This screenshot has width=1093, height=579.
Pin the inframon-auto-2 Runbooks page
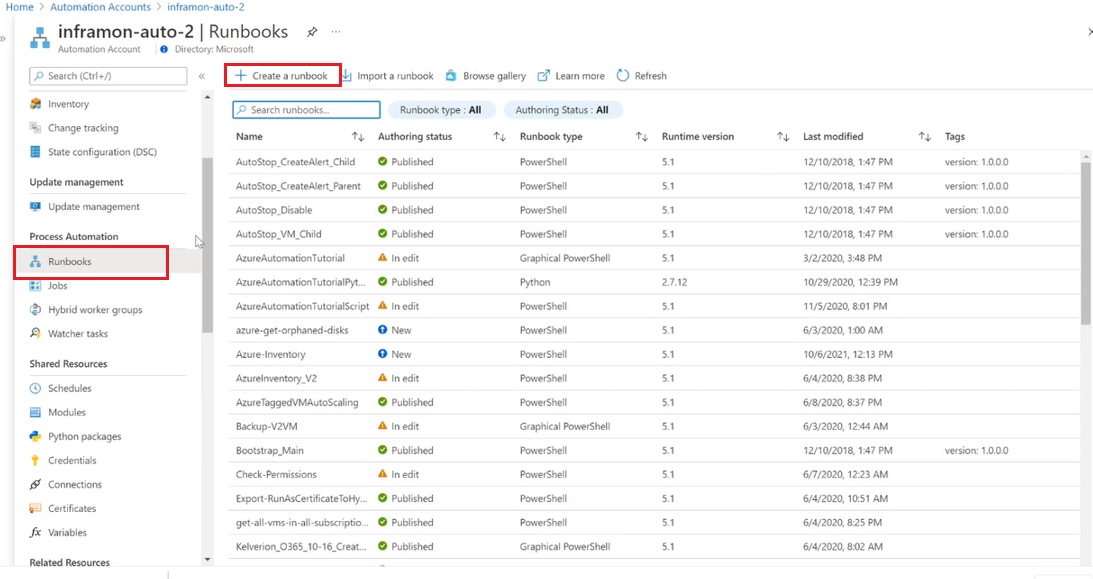pos(311,31)
